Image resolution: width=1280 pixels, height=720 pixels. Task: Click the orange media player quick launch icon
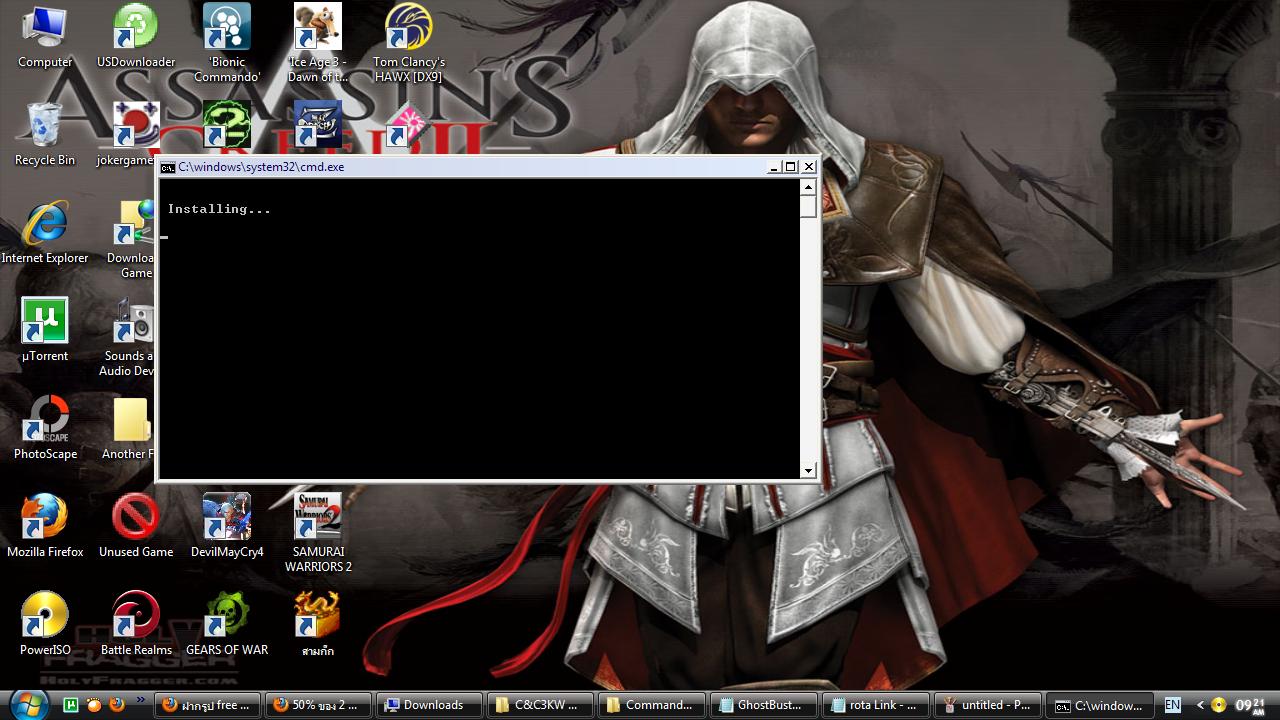(x=94, y=705)
